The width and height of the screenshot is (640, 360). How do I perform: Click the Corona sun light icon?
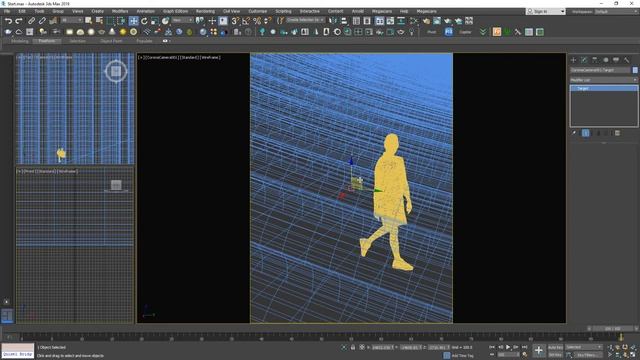(123, 32)
